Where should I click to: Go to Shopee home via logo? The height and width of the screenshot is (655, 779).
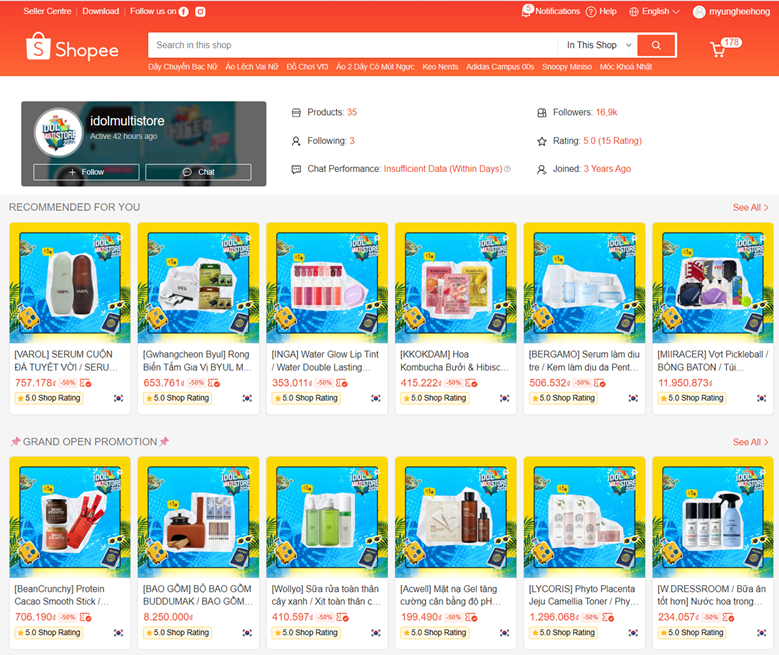[73, 47]
